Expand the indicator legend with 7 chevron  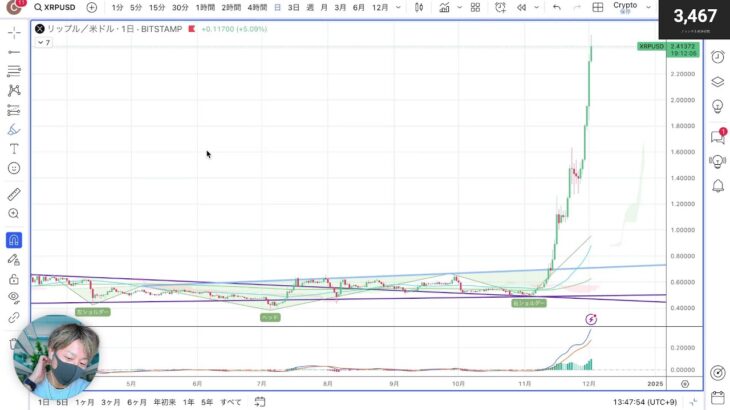[44, 43]
